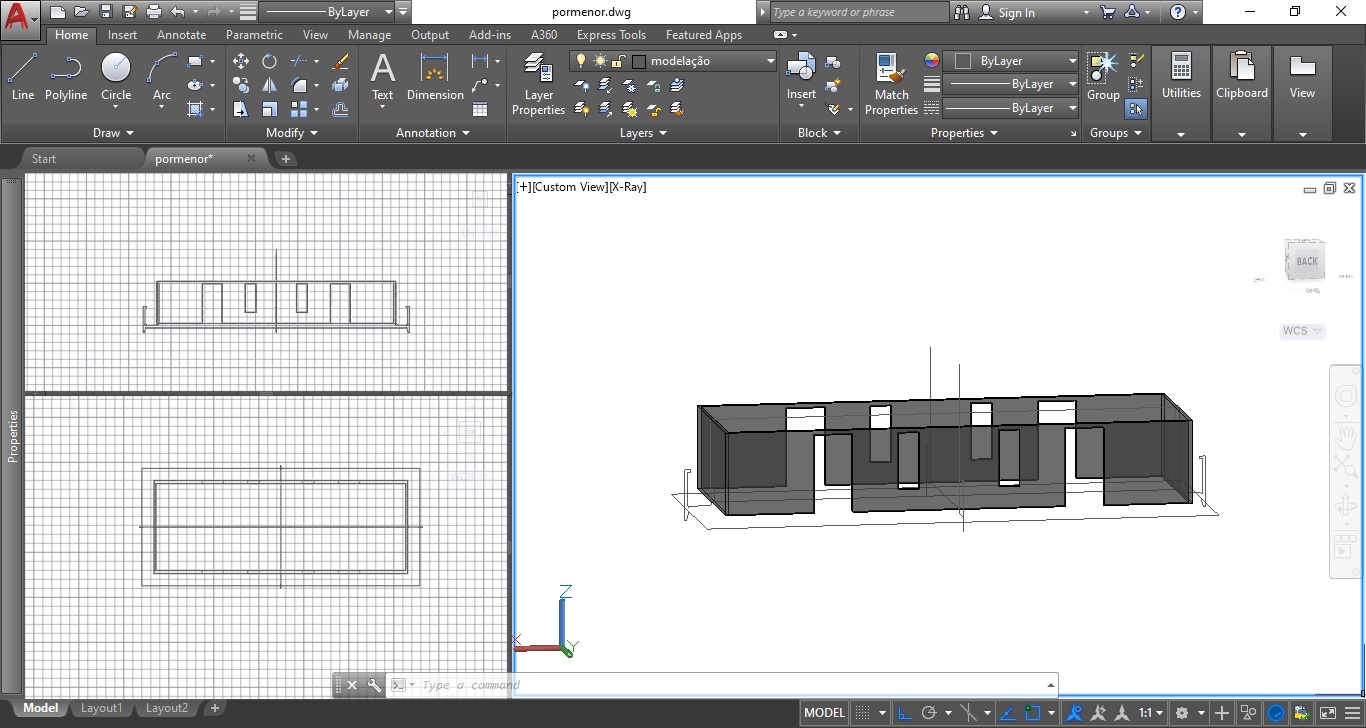The width and height of the screenshot is (1366, 728).
Task: Expand the Modify panel
Action: (292, 132)
